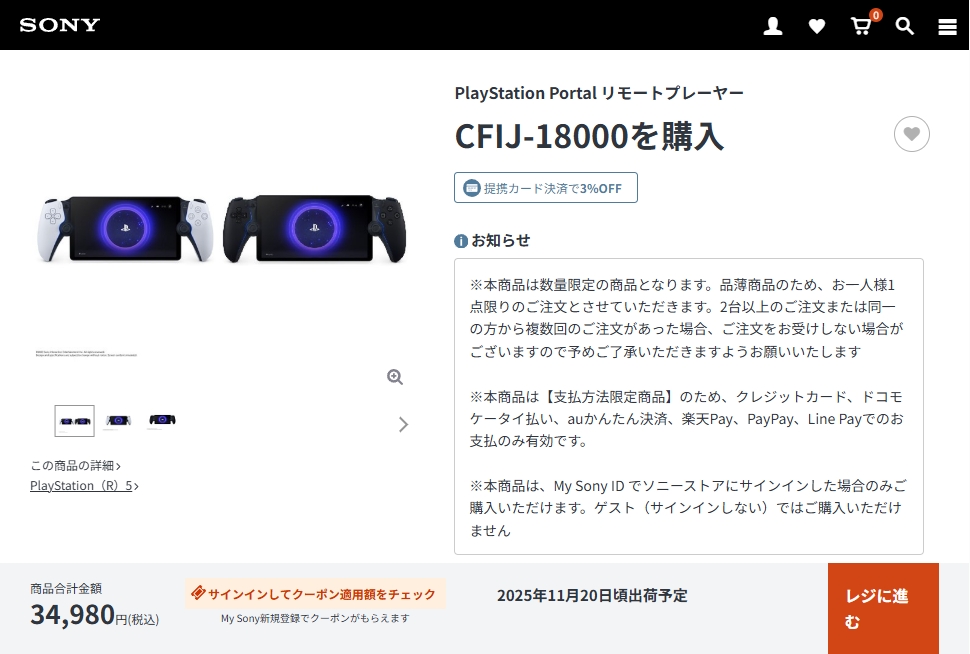Image resolution: width=970 pixels, height=654 pixels.
Task: Click the main PlayStation Portal product image
Action: click(x=221, y=229)
